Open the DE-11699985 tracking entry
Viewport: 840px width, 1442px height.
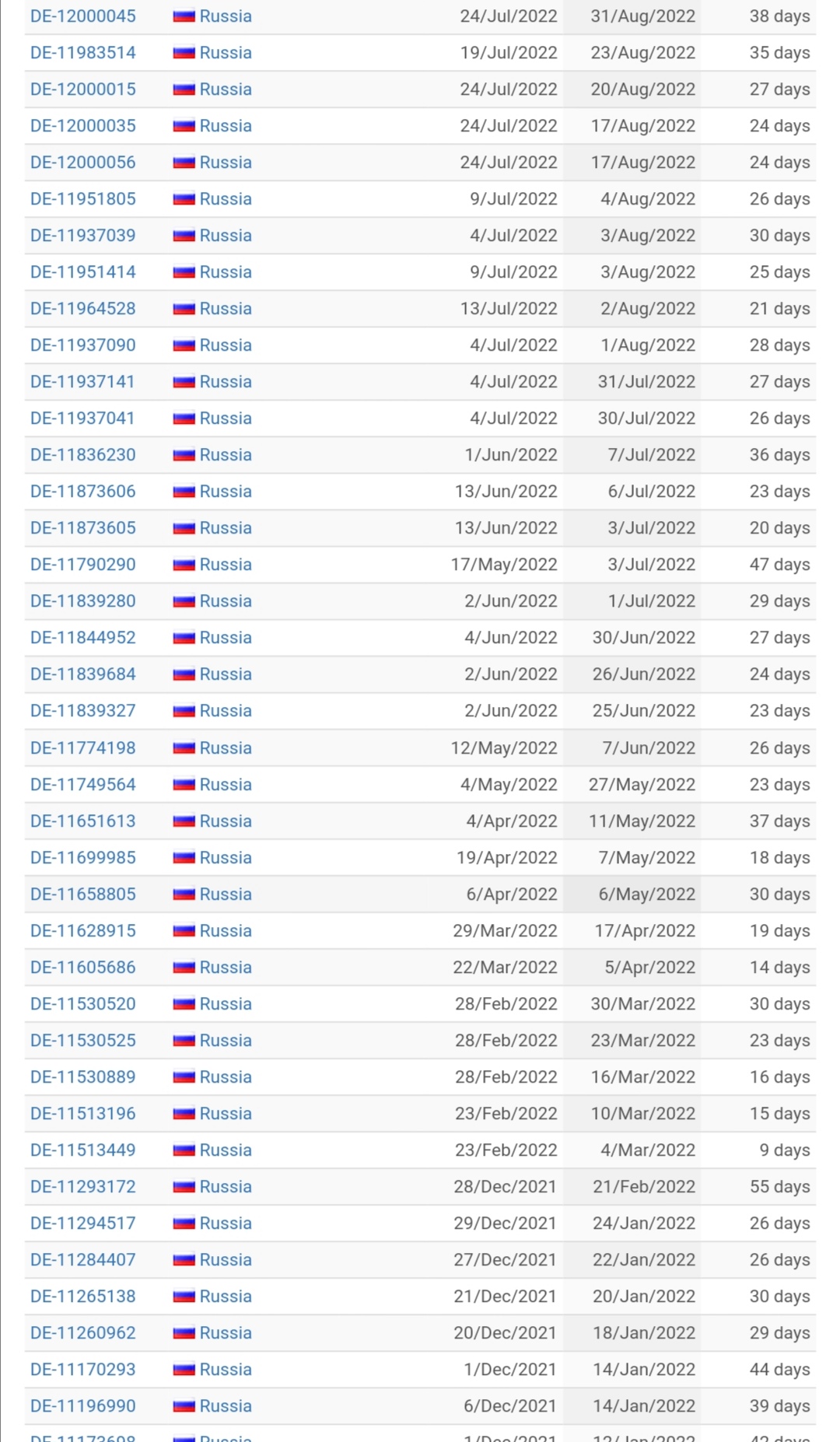[82, 858]
